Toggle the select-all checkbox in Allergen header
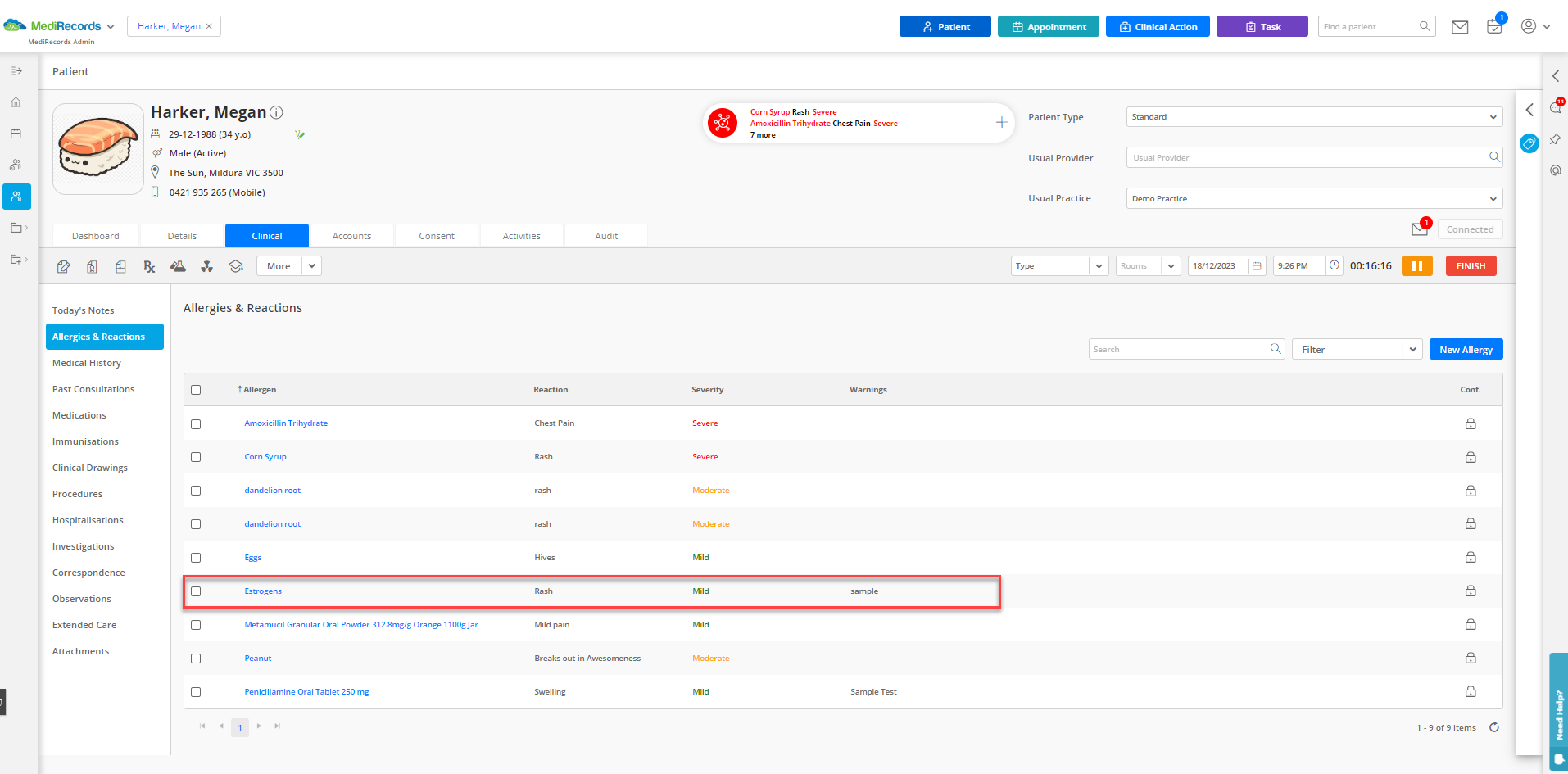 196,390
